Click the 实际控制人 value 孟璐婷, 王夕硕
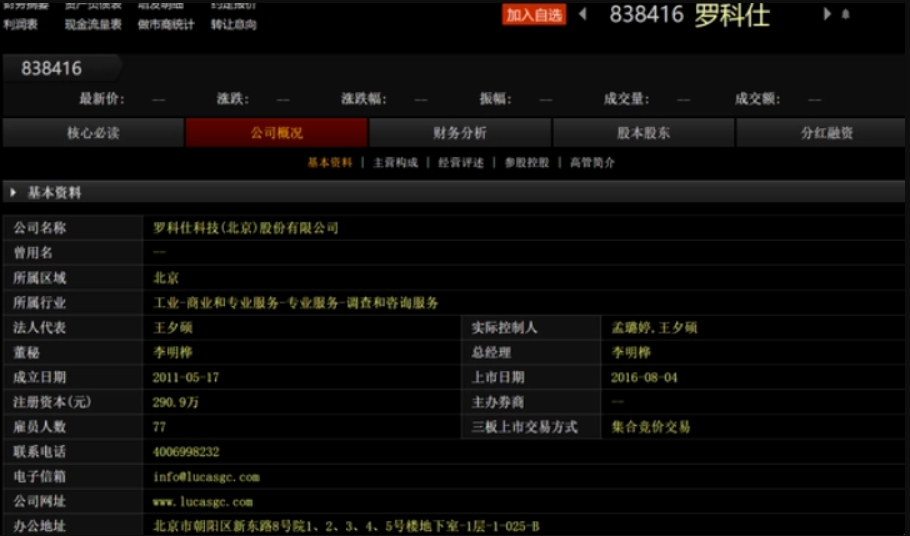 654,328
